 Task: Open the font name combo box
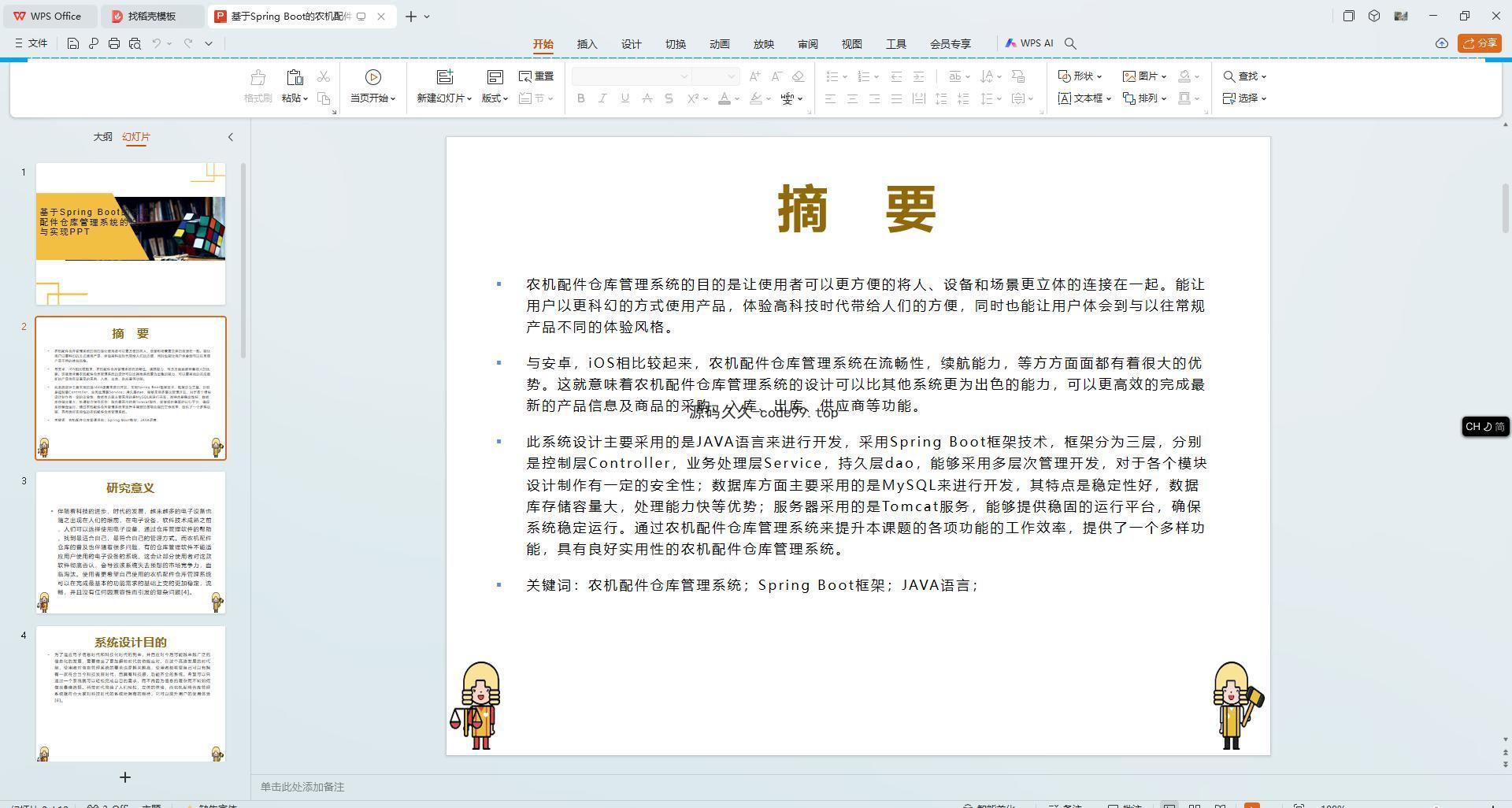tap(632, 76)
